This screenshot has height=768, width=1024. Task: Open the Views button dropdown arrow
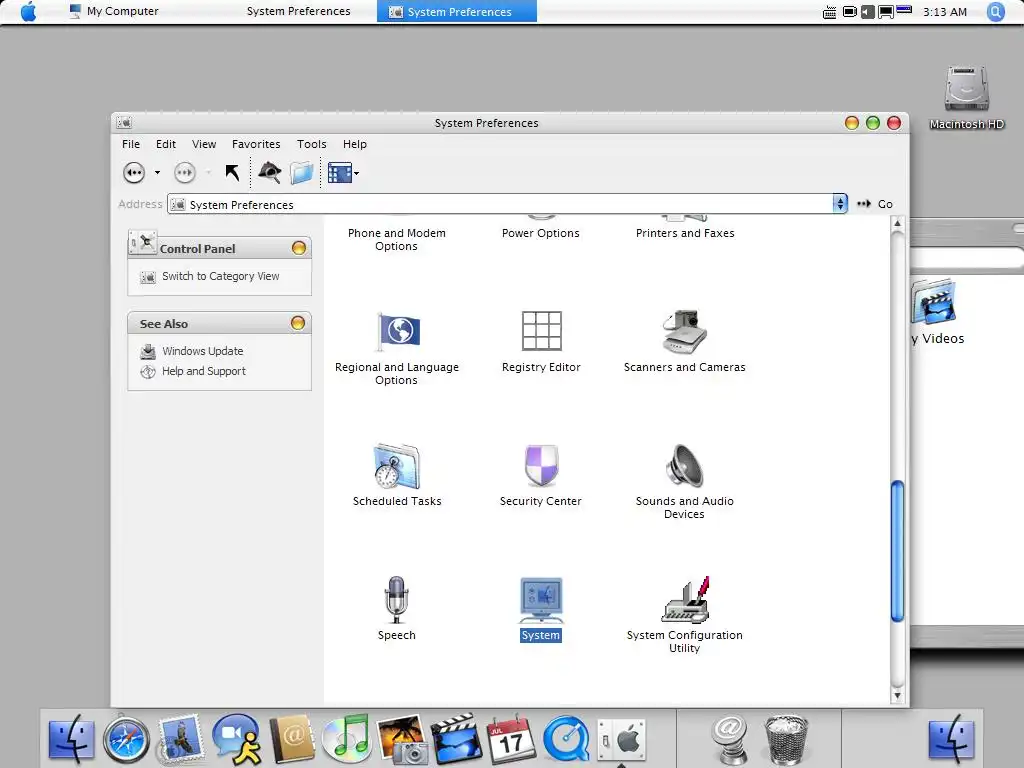coord(356,173)
